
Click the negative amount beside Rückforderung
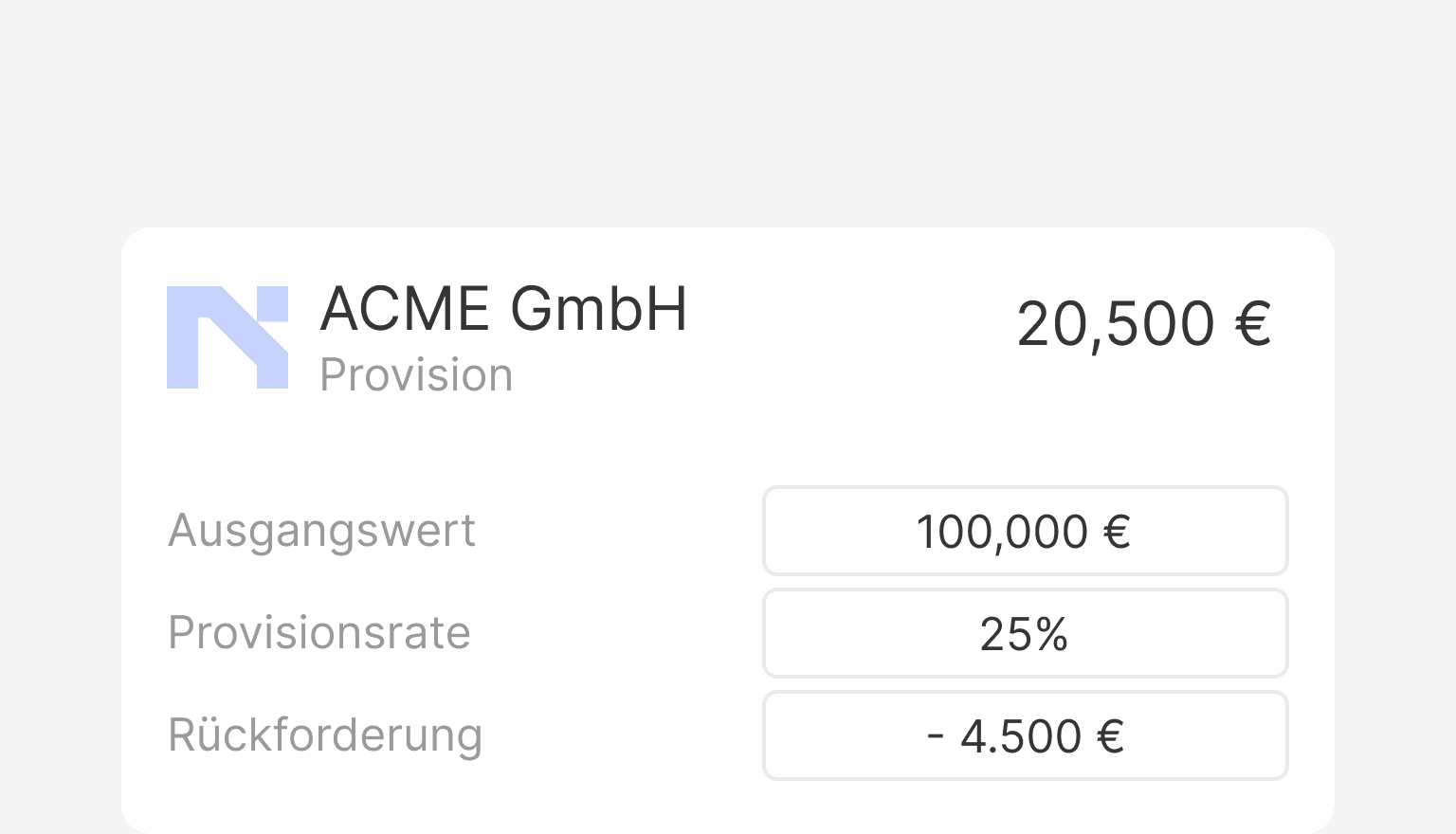[1026, 735]
